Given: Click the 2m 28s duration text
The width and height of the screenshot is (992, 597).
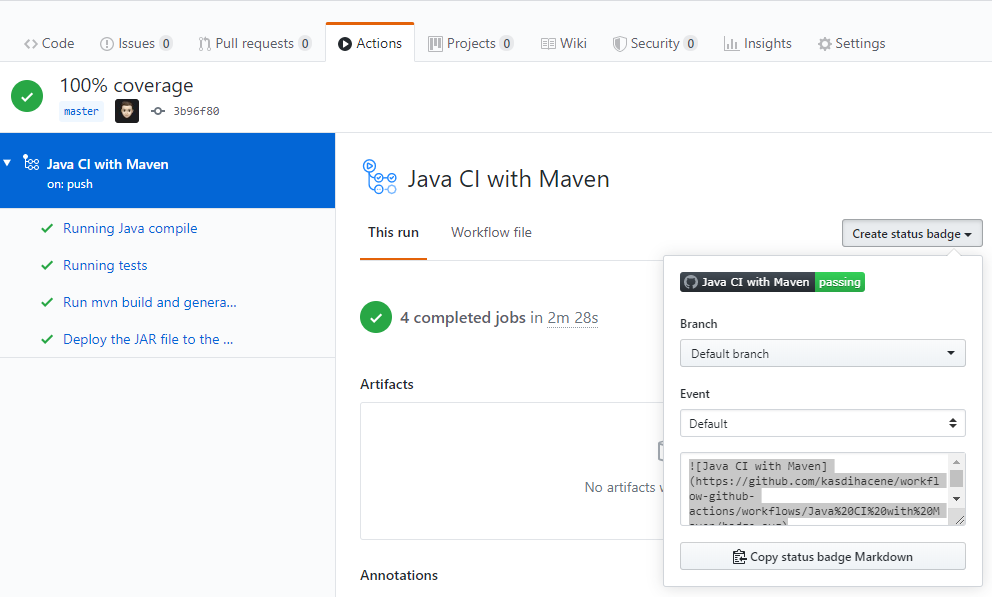Looking at the screenshot, I should pyautogui.click(x=573, y=317).
